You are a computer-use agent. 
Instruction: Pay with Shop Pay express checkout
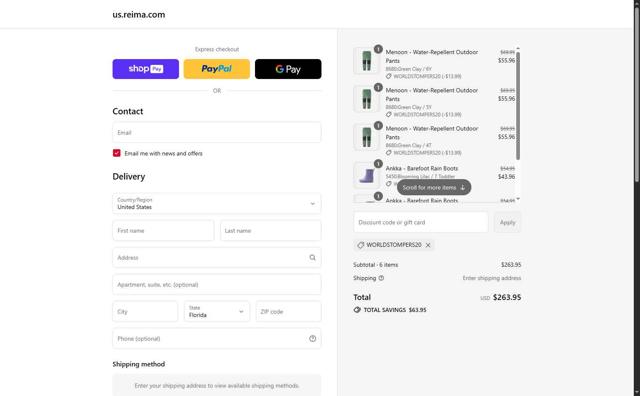pos(145,69)
